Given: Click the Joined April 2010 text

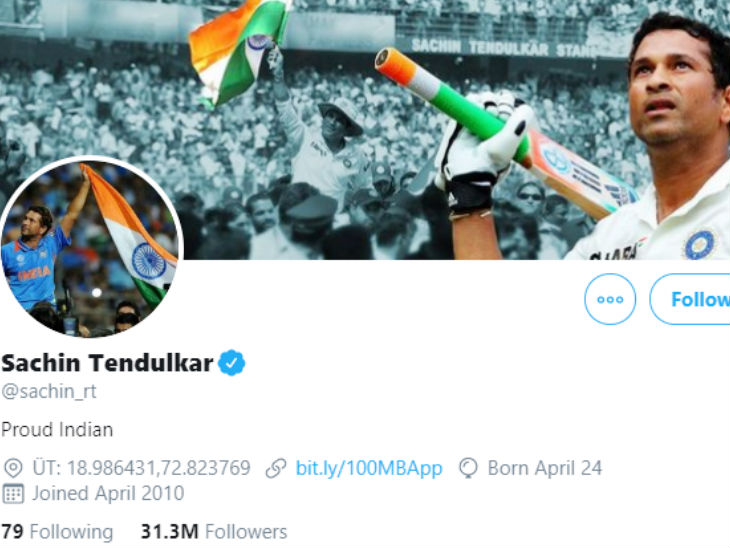Looking at the screenshot, I should 108,494.
